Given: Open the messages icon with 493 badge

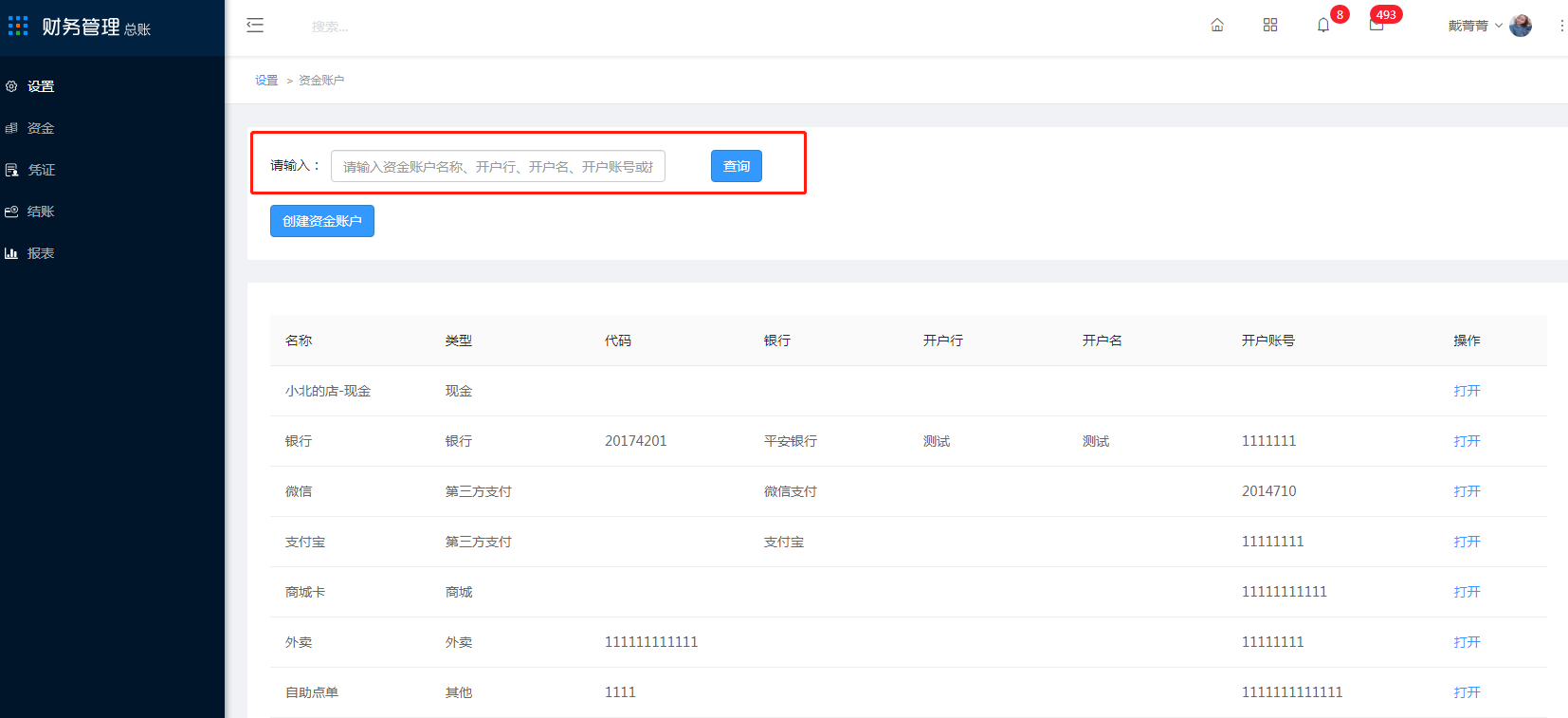Looking at the screenshot, I should [1377, 26].
